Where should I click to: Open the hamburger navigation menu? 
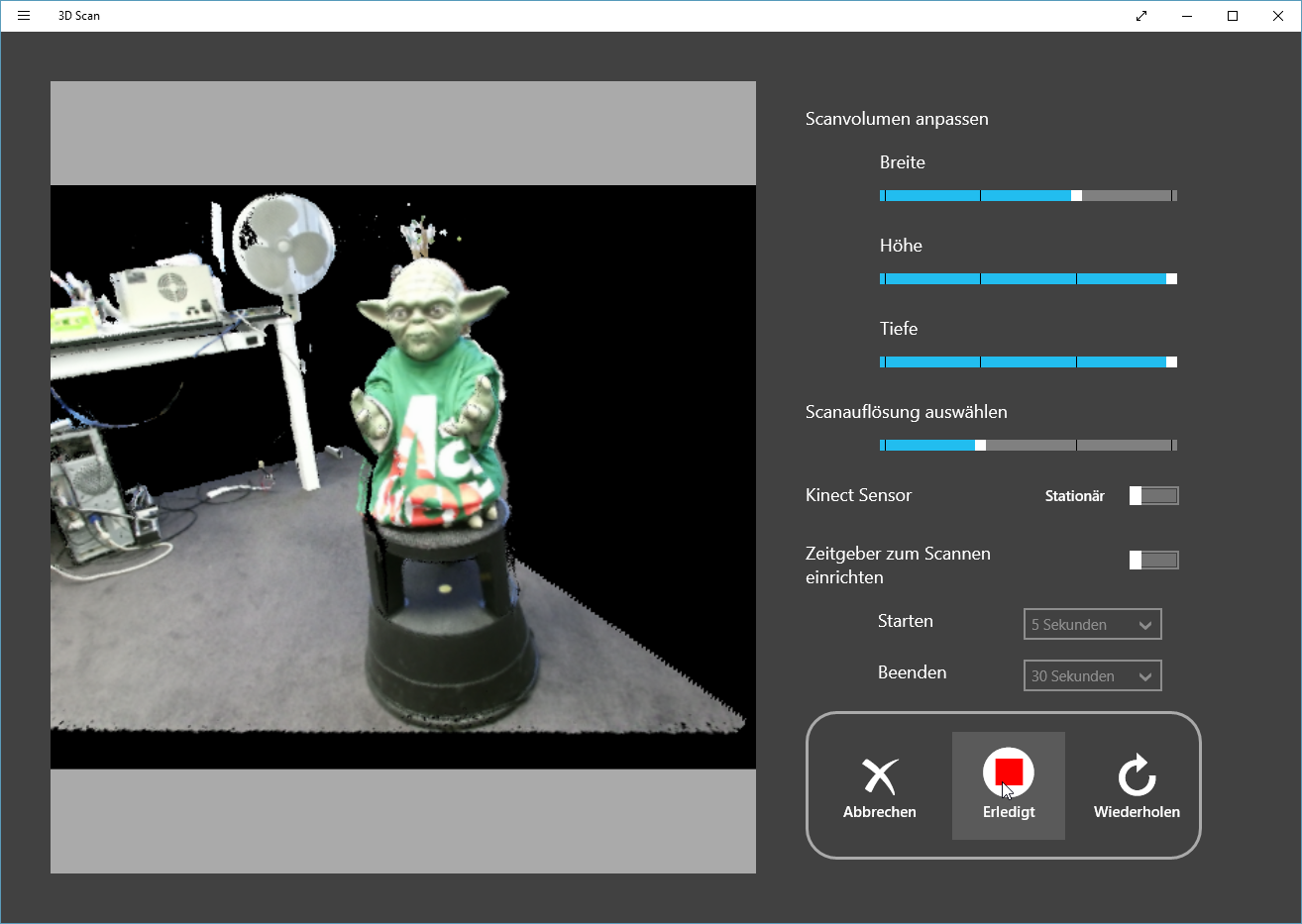24,16
